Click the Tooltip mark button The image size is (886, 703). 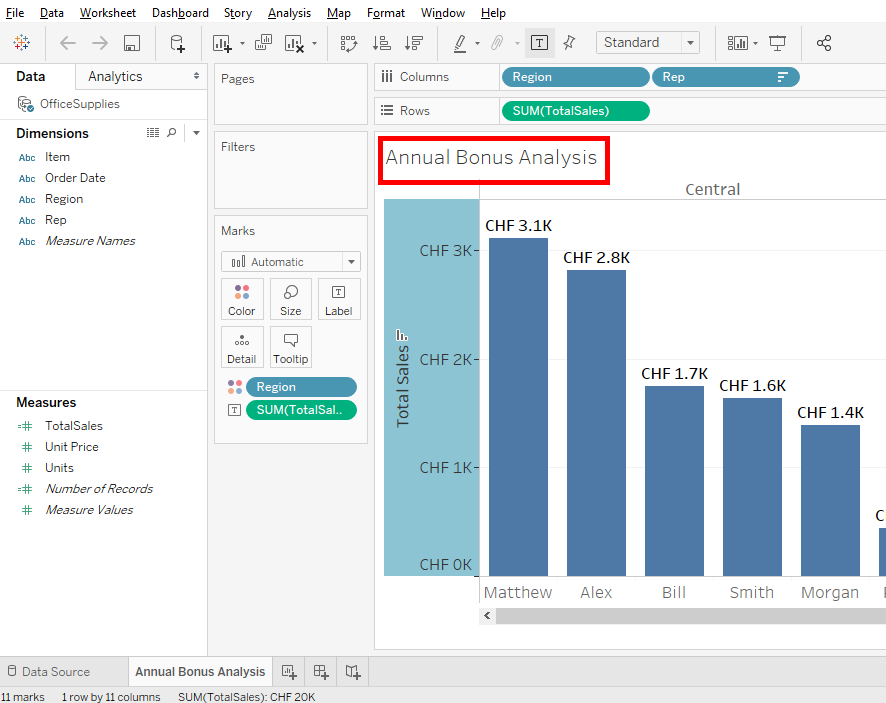coord(290,346)
